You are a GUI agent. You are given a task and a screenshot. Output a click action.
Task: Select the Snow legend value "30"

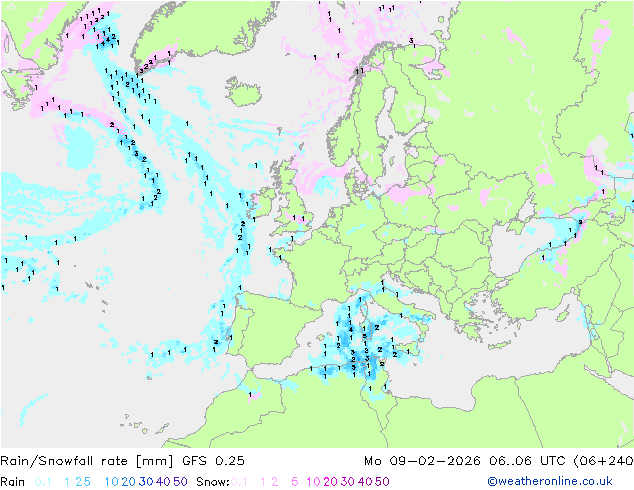tap(348, 482)
